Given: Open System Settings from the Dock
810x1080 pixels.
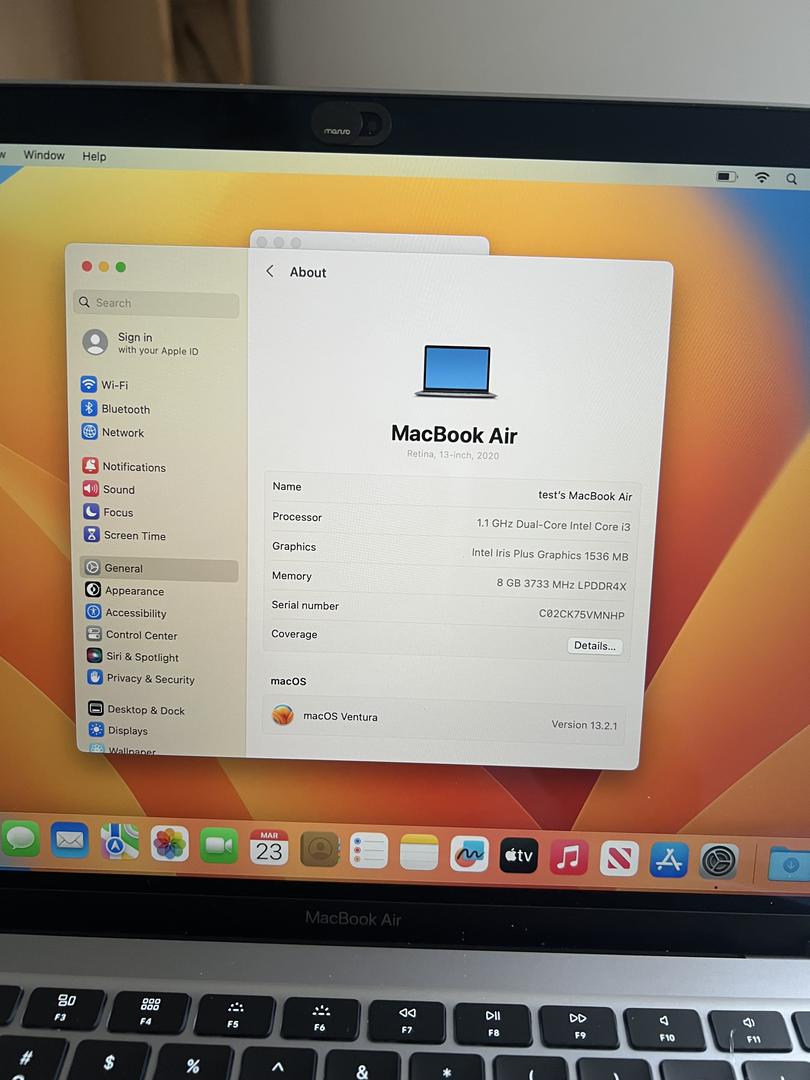Looking at the screenshot, I should pos(719,862).
